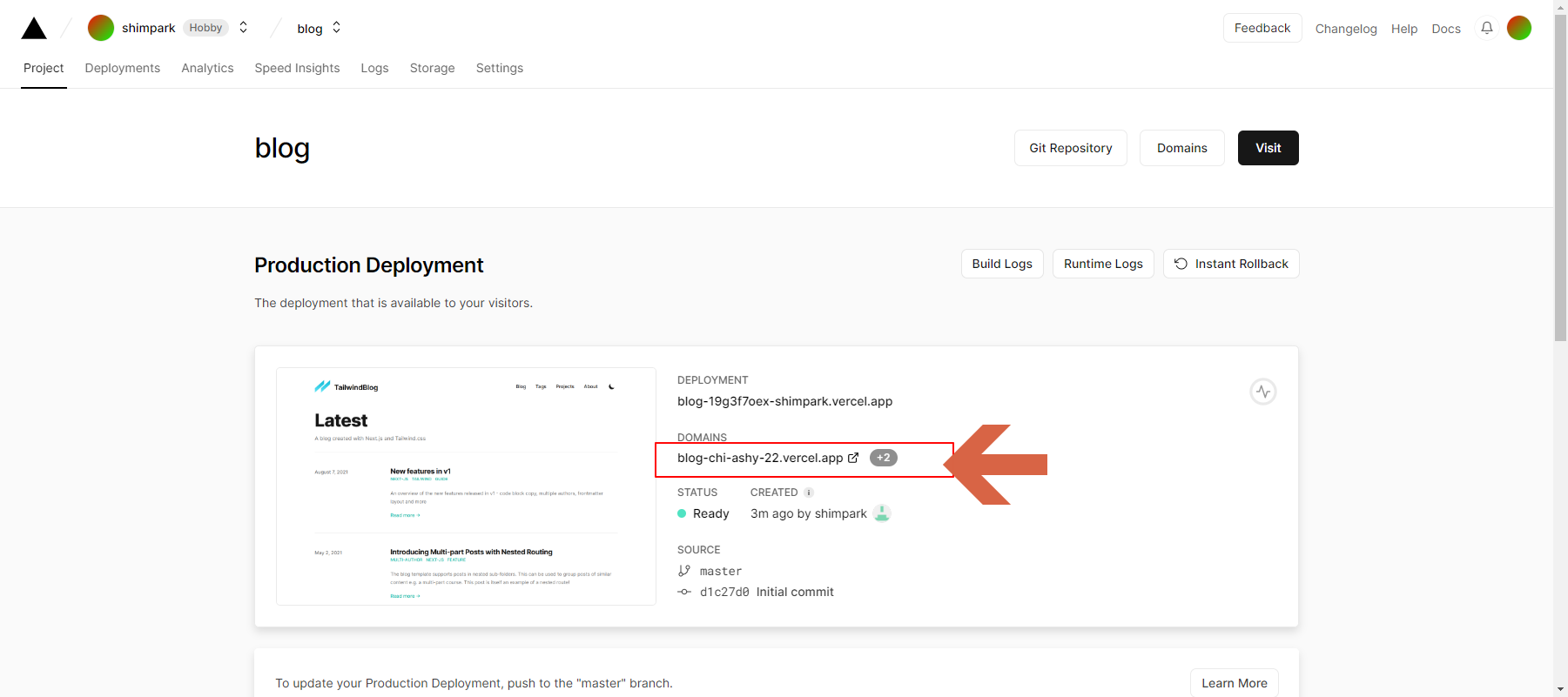
Task: Click the Domains button
Action: click(x=1182, y=148)
